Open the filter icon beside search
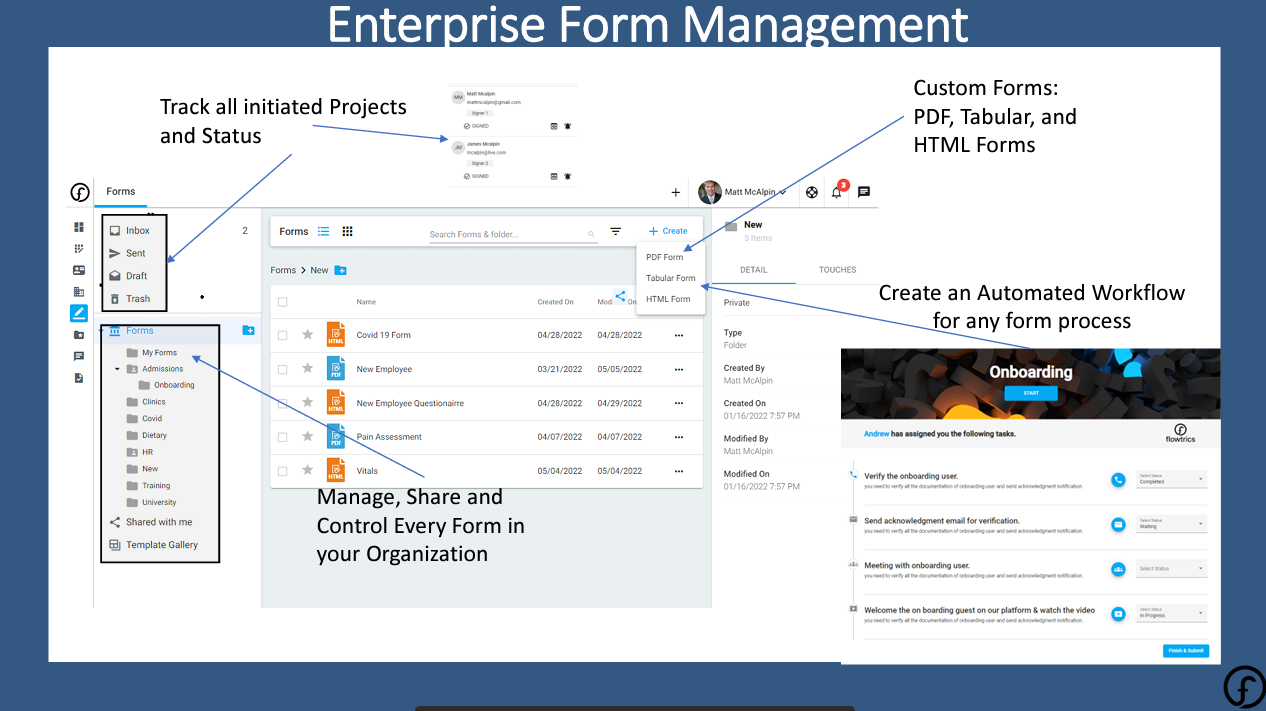Image resolution: width=1266 pixels, height=711 pixels. click(616, 231)
